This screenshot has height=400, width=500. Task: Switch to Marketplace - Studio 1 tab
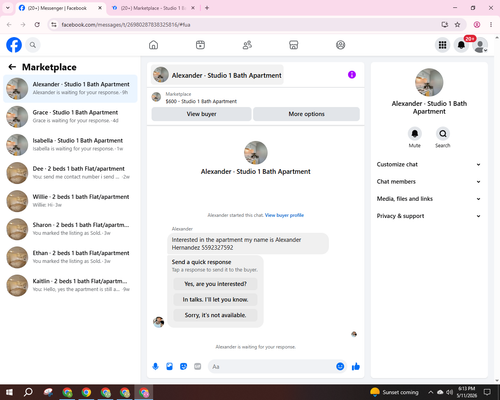(154, 8)
